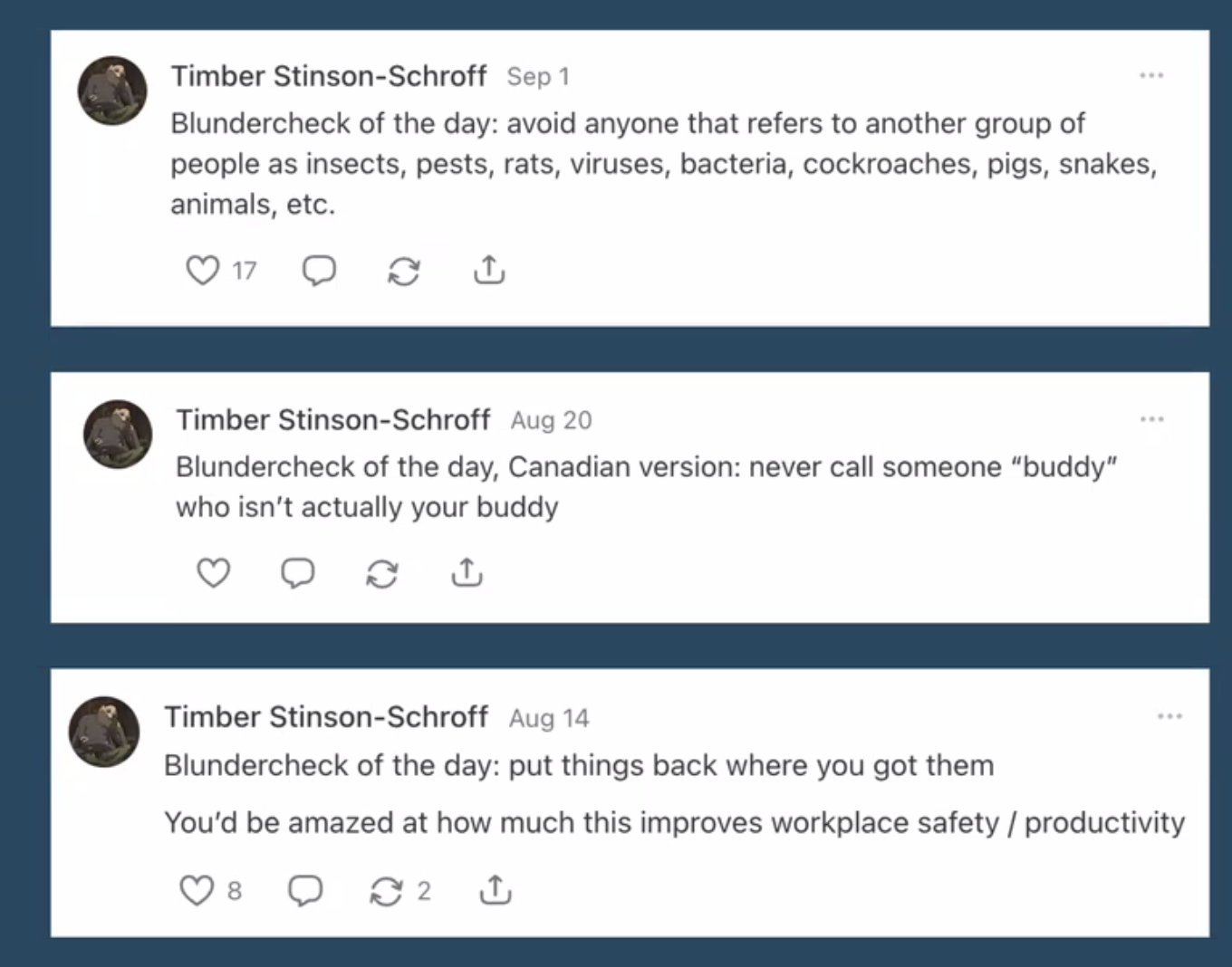Restack the Aug 14 post with 2 restacks
This screenshot has height=967, width=1232.
point(387,891)
